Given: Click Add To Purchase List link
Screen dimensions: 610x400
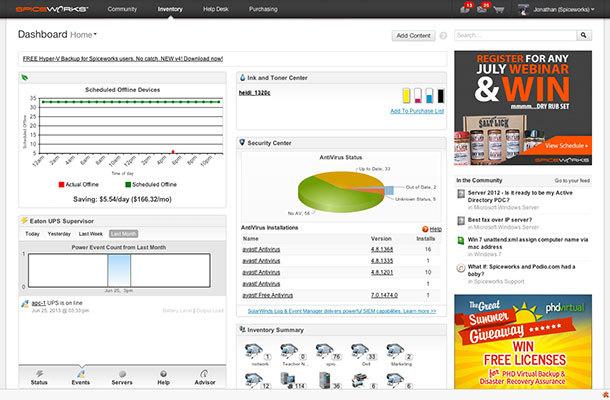Looking at the screenshot, I should pyautogui.click(x=417, y=111).
